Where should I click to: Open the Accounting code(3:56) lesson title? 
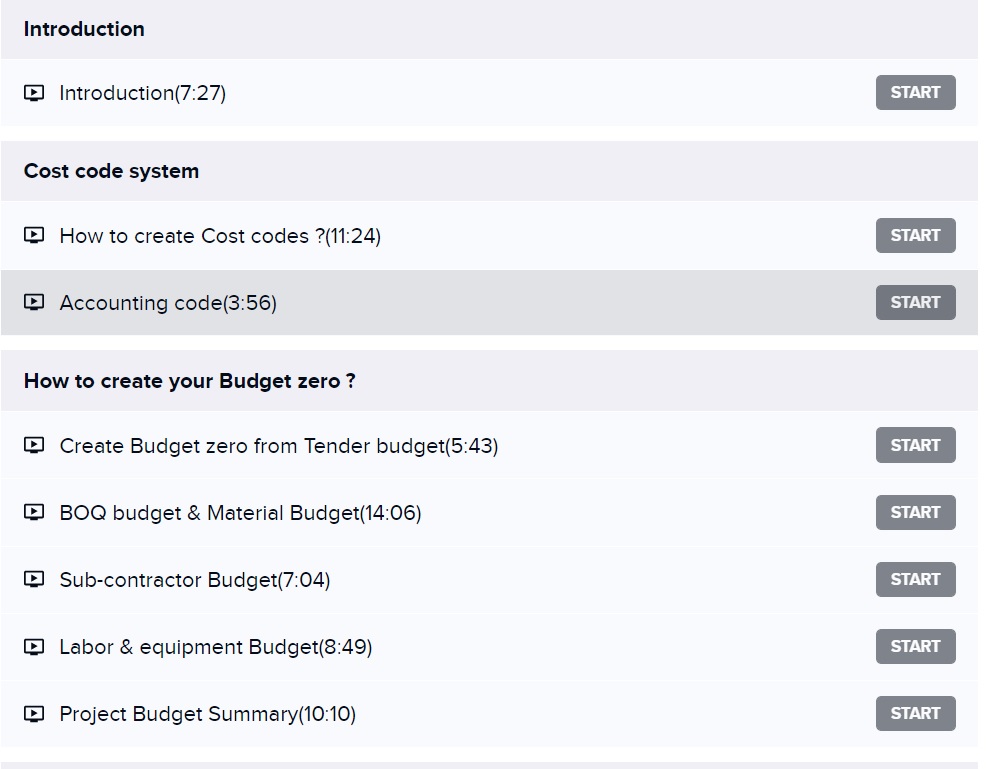click(168, 303)
